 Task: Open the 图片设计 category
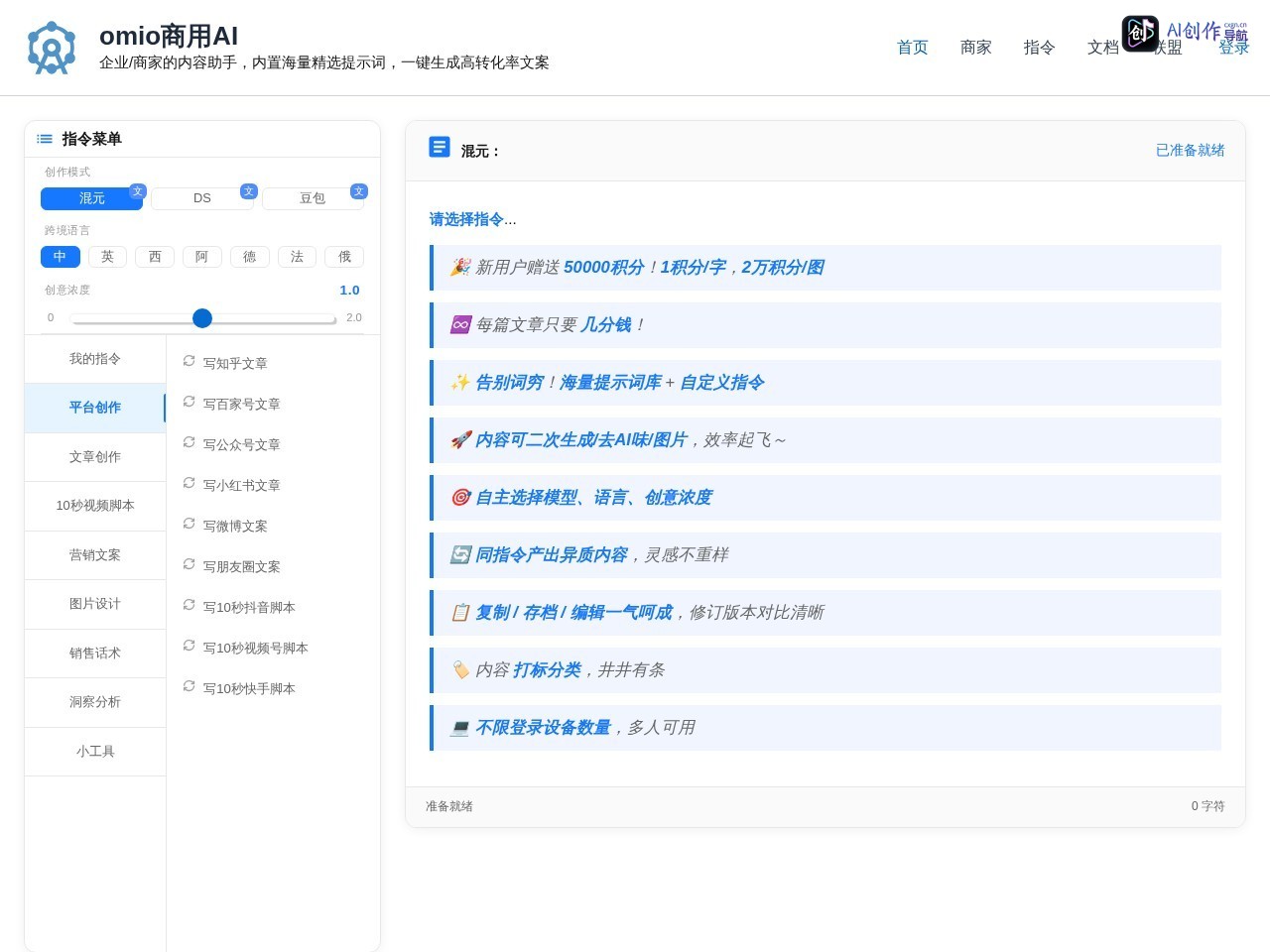(x=95, y=604)
